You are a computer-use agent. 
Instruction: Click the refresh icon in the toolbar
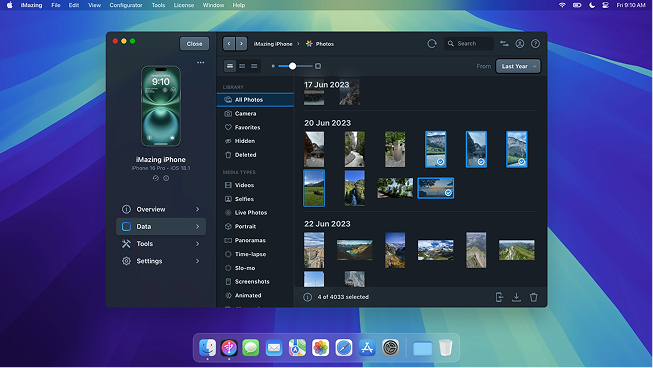pyautogui.click(x=432, y=44)
